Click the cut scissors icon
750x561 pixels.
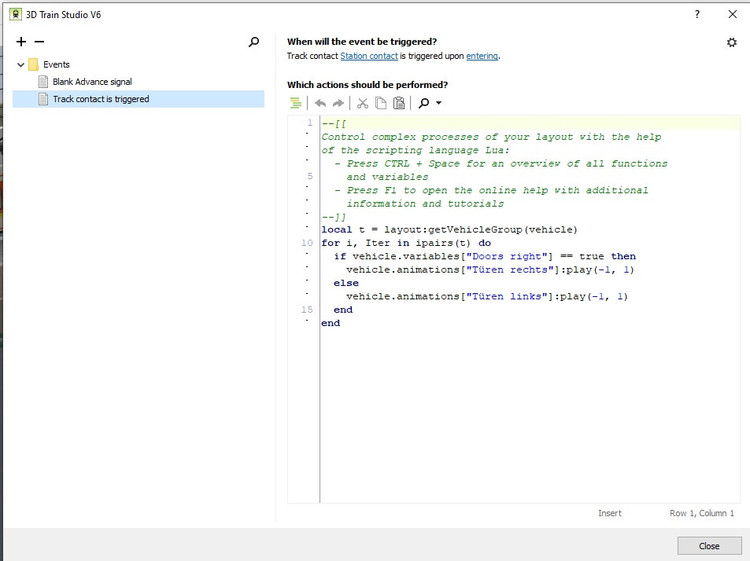pyautogui.click(x=362, y=103)
